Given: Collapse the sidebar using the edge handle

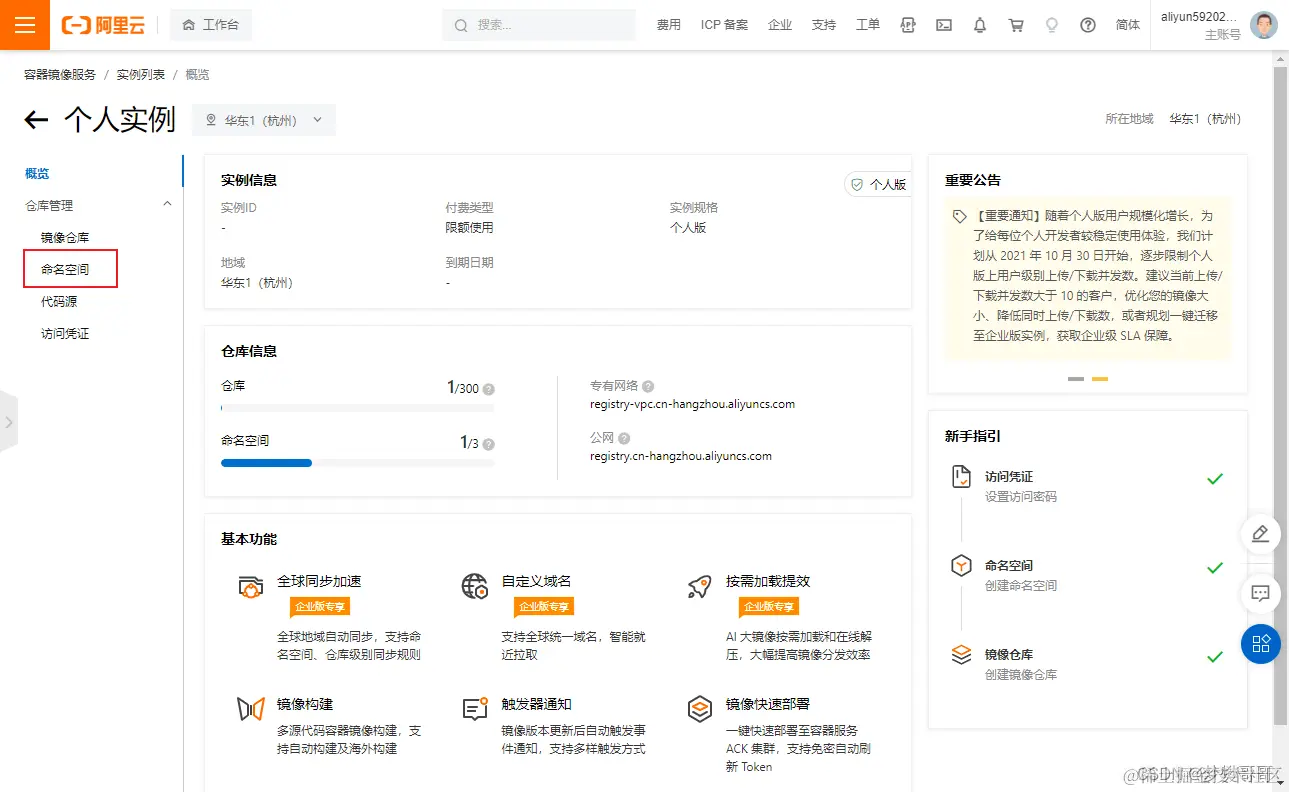Looking at the screenshot, I should tap(9, 421).
